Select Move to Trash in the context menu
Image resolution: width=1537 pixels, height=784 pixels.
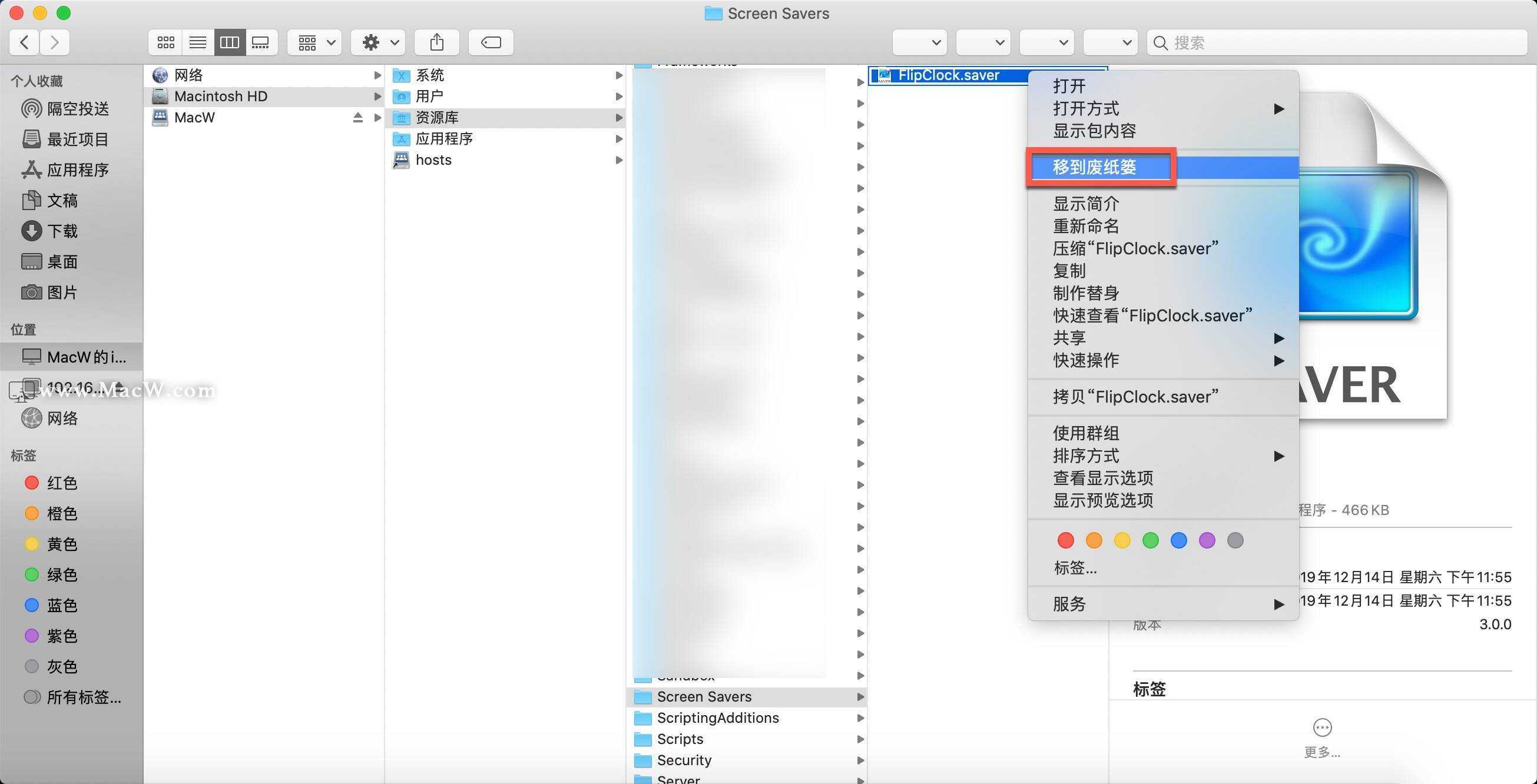tap(1094, 167)
